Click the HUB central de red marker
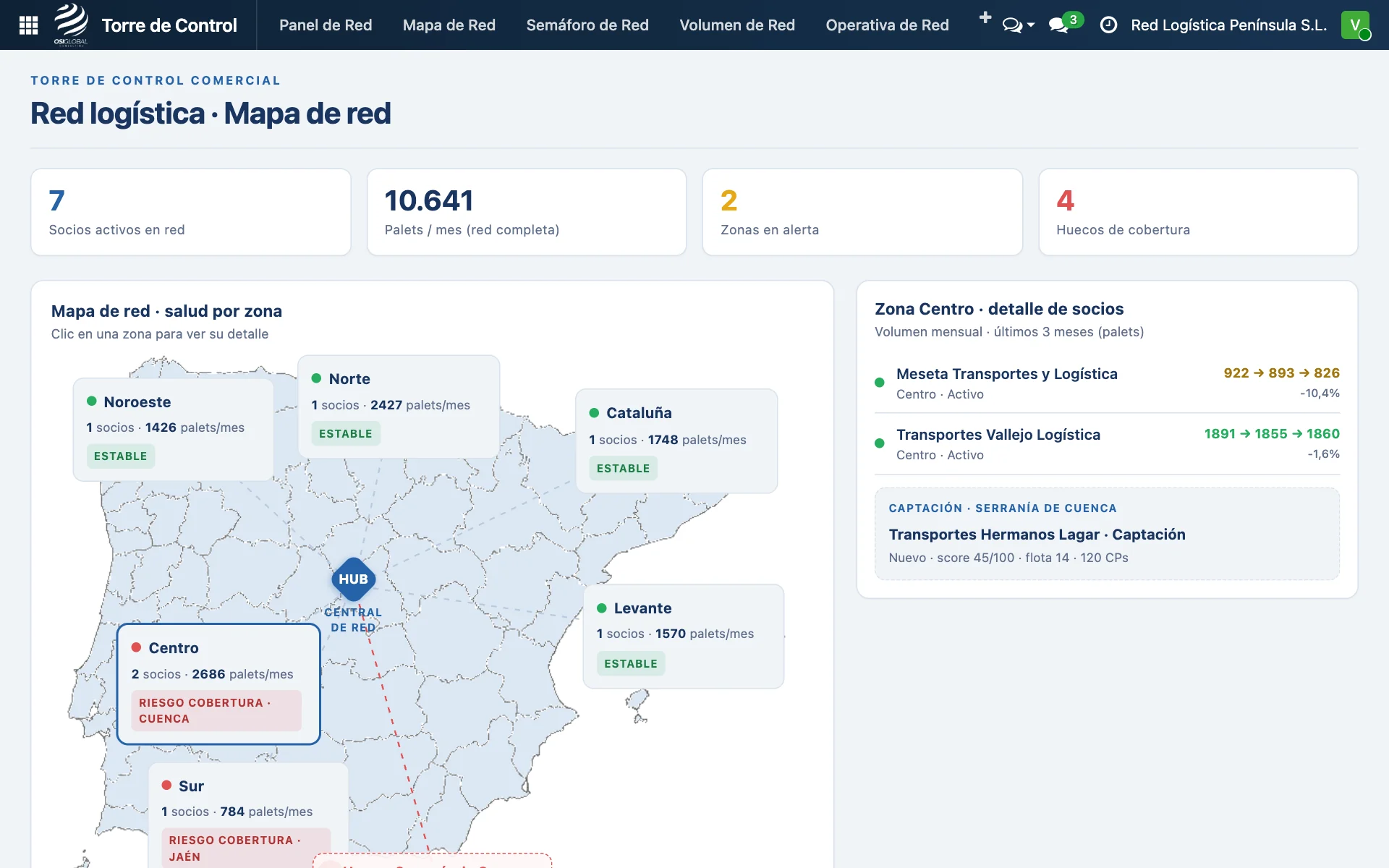Screen dimensions: 1389x868 pos(353,579)
